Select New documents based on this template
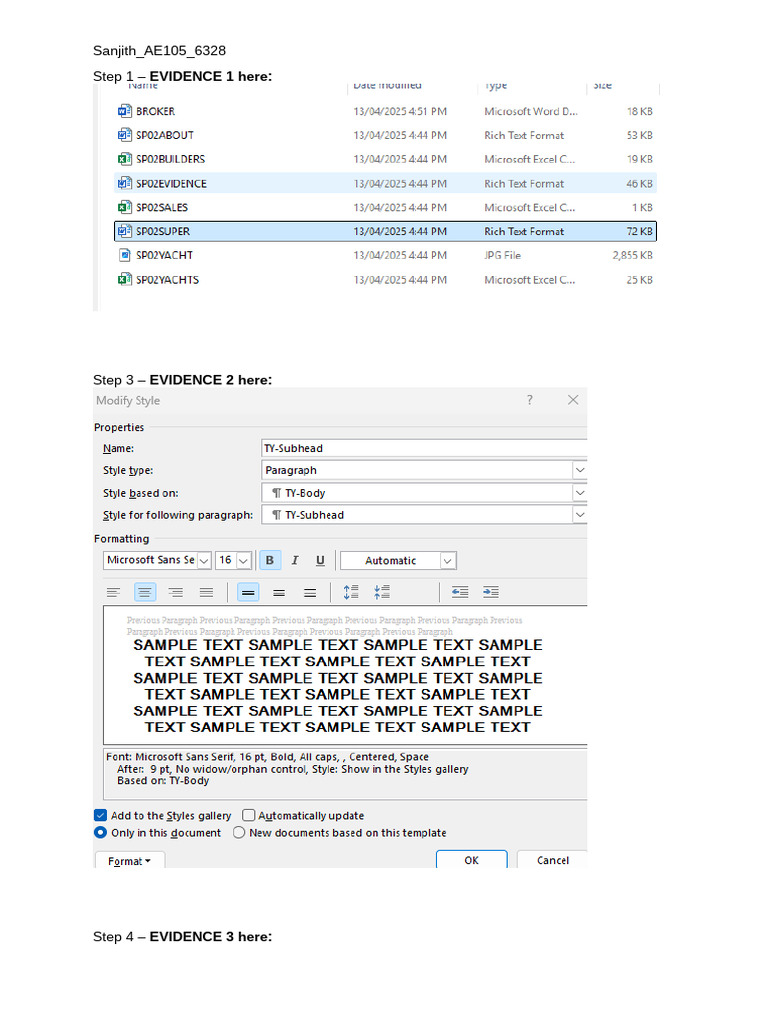This screenshot has height=1024, width=768. [239, 833]
